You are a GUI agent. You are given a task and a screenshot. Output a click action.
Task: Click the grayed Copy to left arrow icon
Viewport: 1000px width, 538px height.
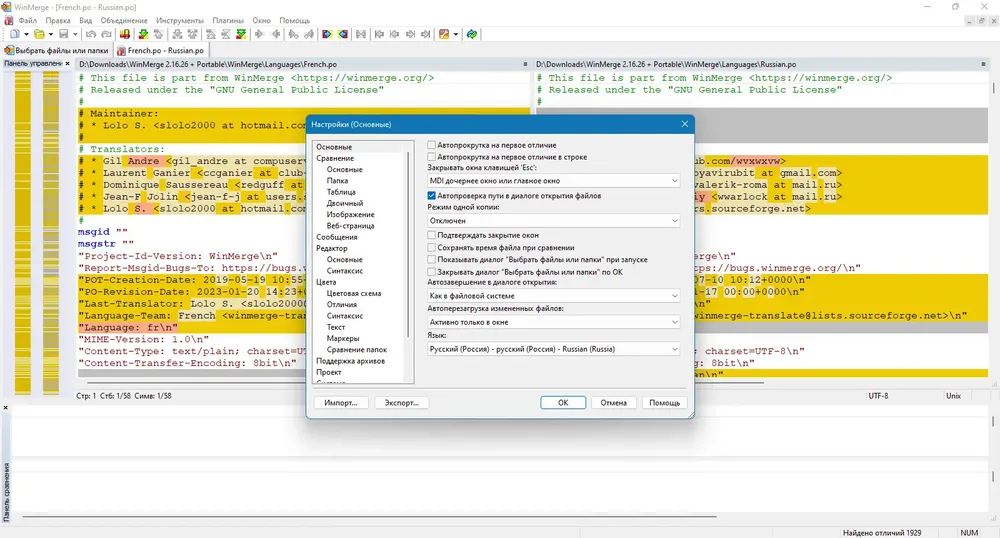276,34
